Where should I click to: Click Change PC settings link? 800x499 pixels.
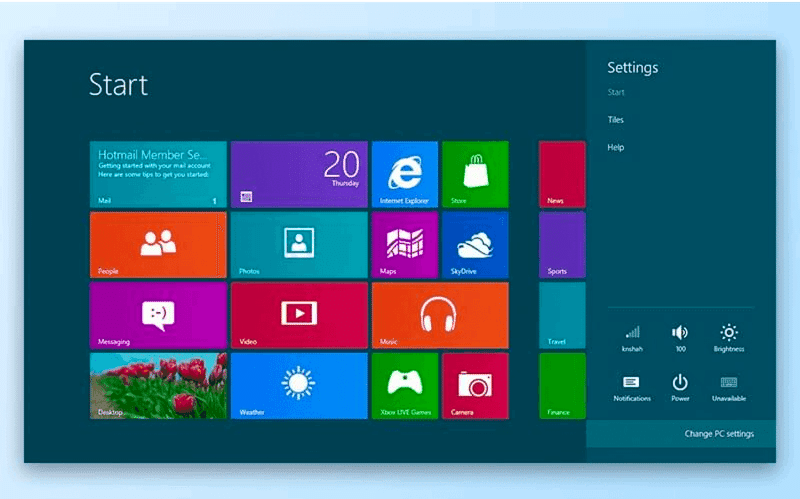pyautogui.click(x=719, y=434)
